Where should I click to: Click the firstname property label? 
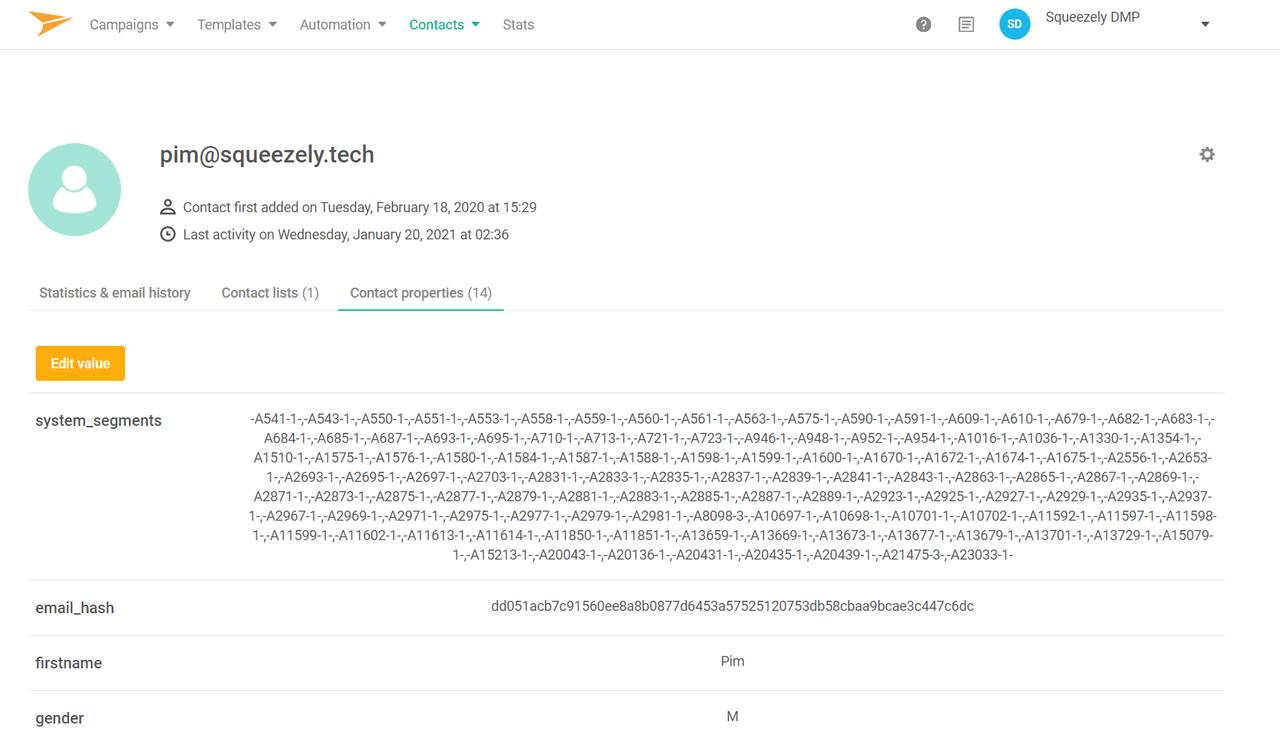(x=69, y=663)
